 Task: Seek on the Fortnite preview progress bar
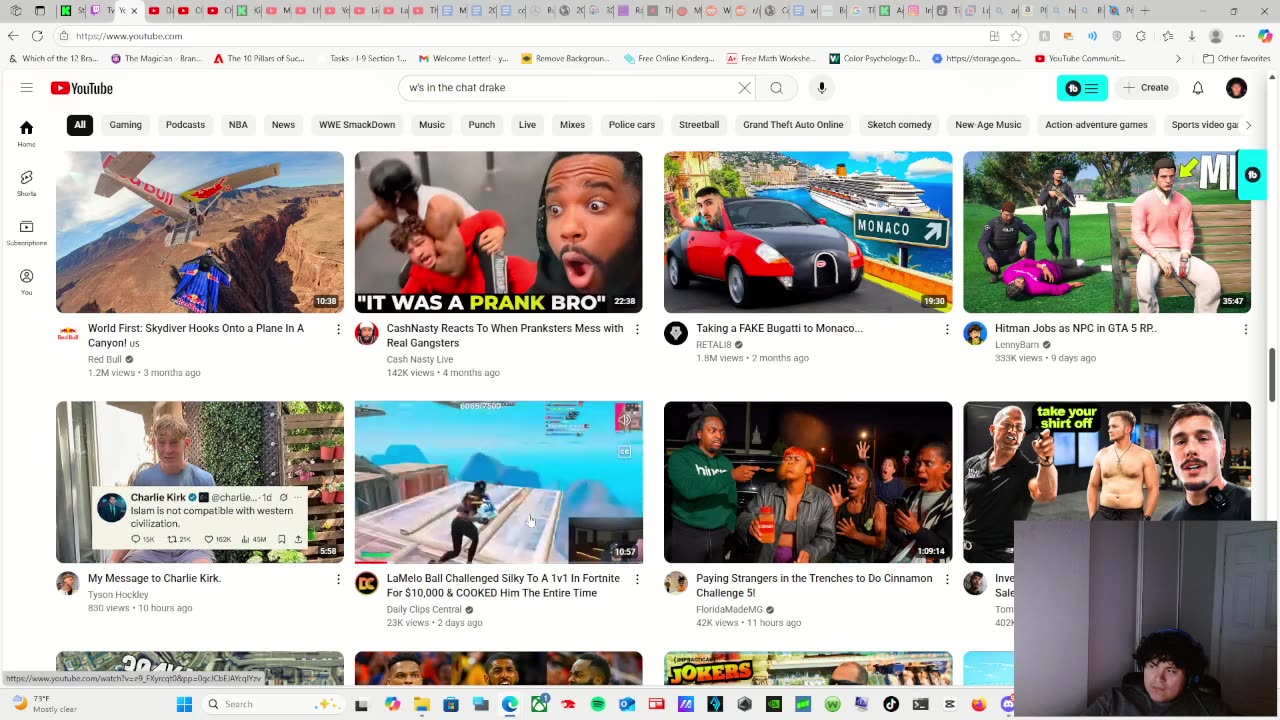499,562
